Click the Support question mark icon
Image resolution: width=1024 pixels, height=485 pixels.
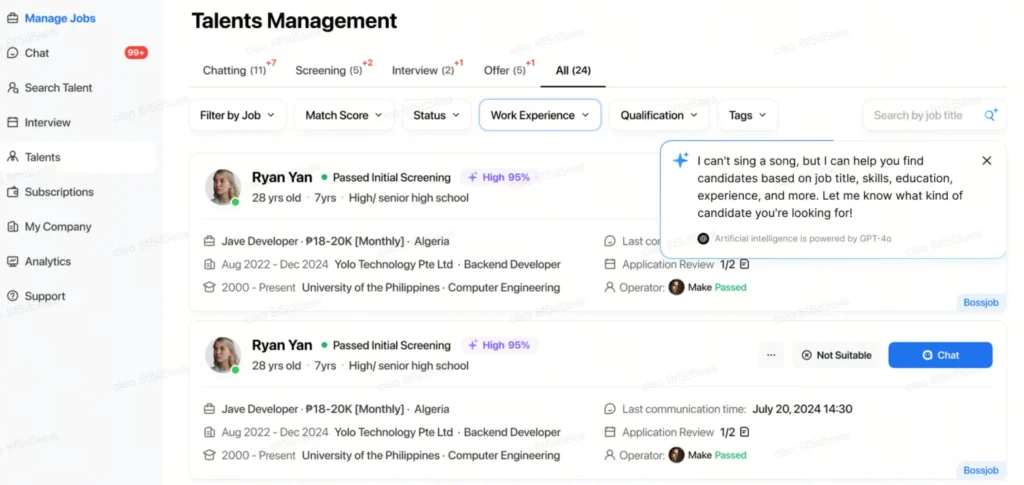pyautogui.click(x=12, y=296)
